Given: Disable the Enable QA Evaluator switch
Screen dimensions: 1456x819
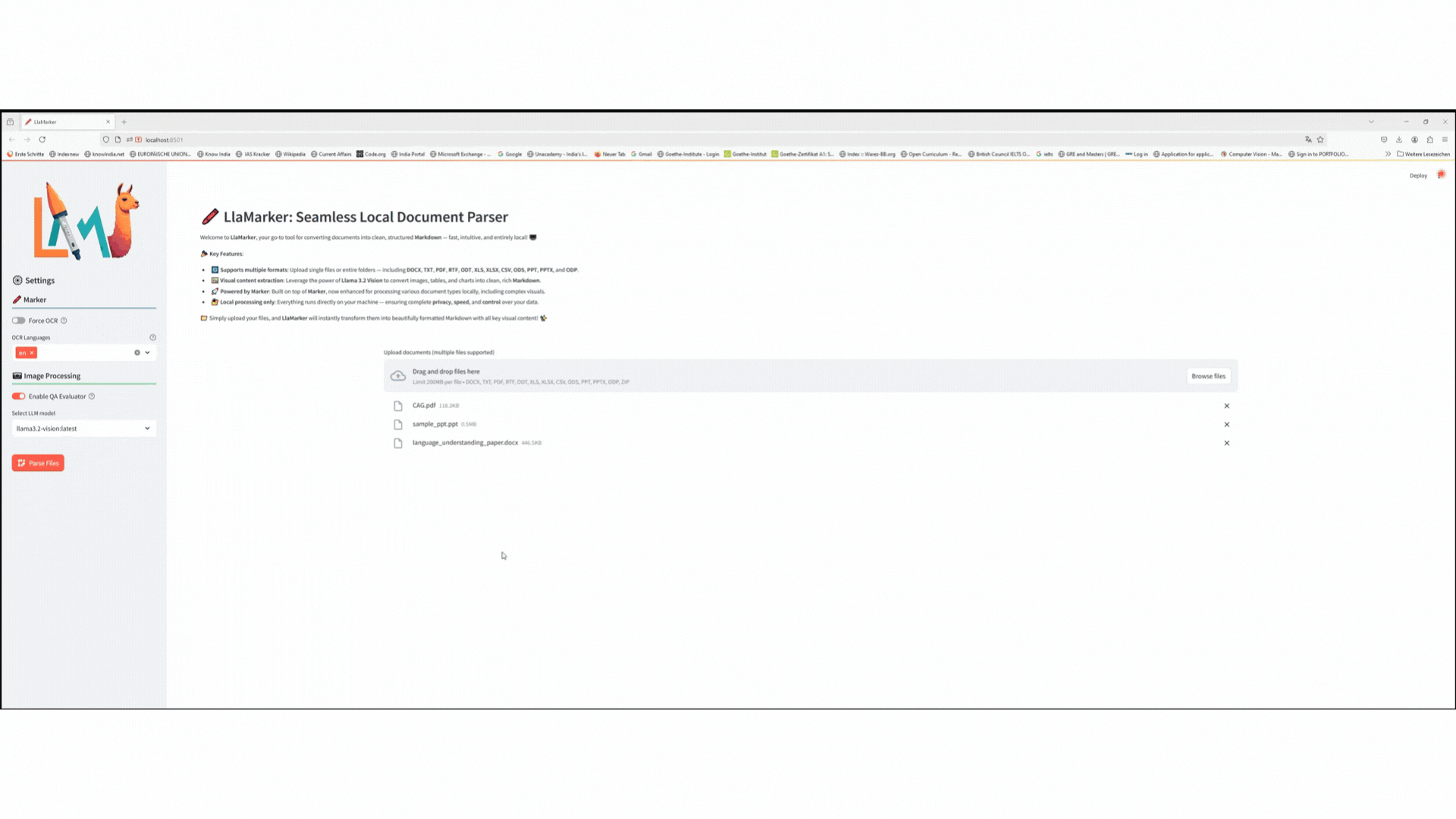Looking at the screenshot, I should (19, 397).
